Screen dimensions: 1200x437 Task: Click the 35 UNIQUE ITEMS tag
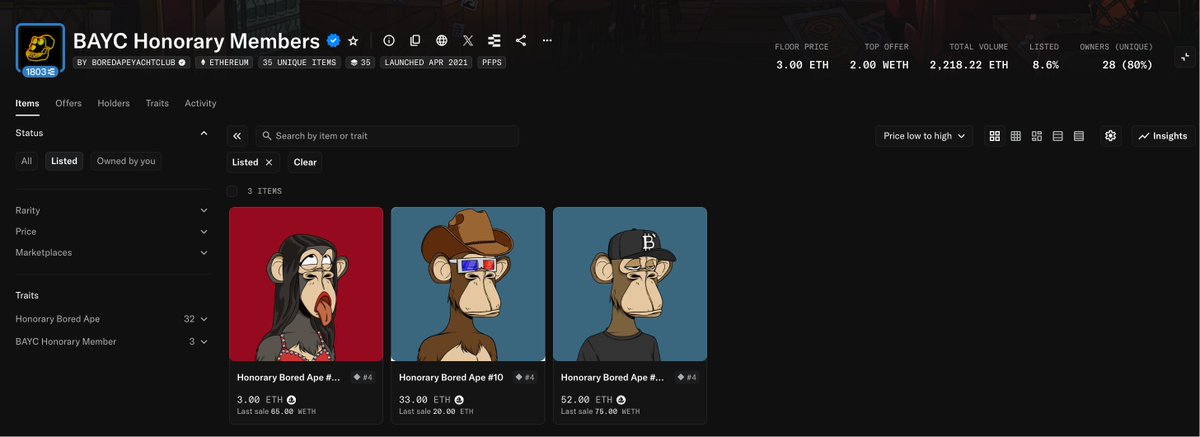[x=299, y=62]
